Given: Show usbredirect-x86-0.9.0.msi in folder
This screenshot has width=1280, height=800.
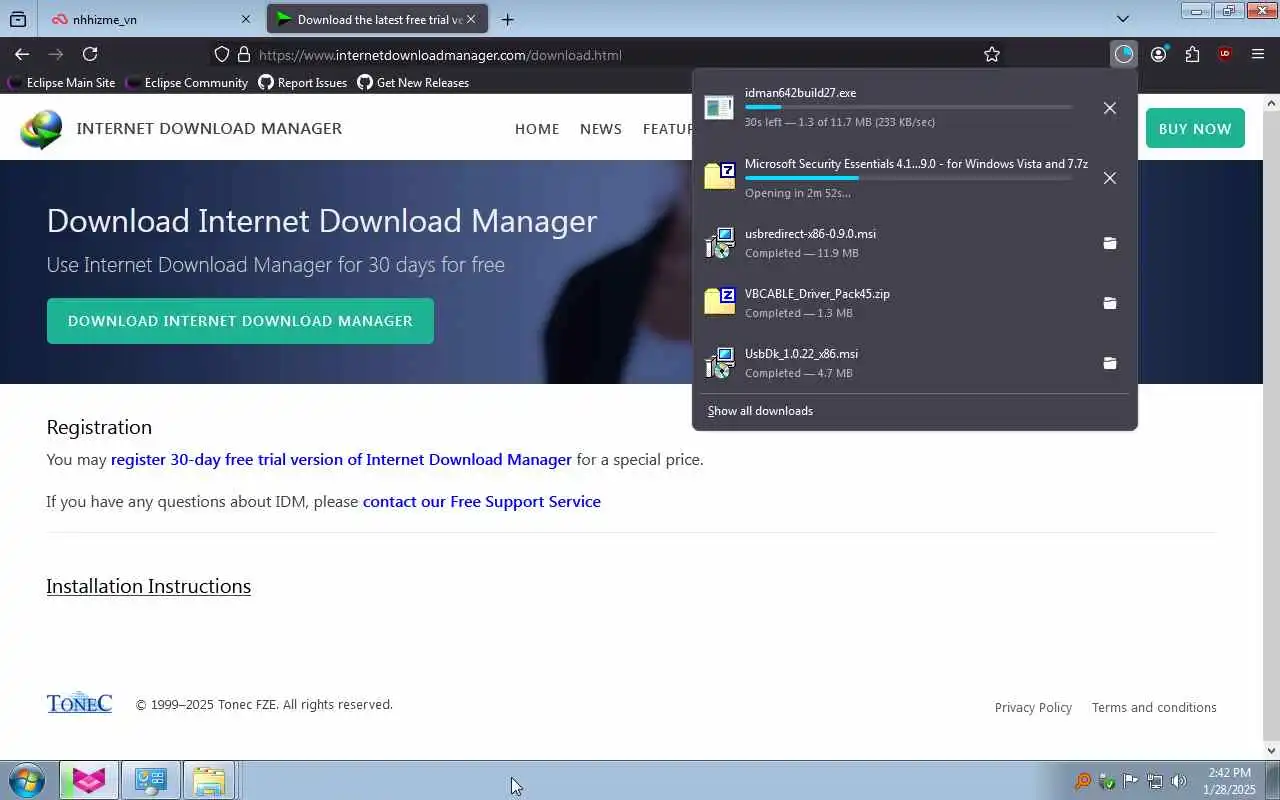Looking at the screenshot, I should [1109, 243].
